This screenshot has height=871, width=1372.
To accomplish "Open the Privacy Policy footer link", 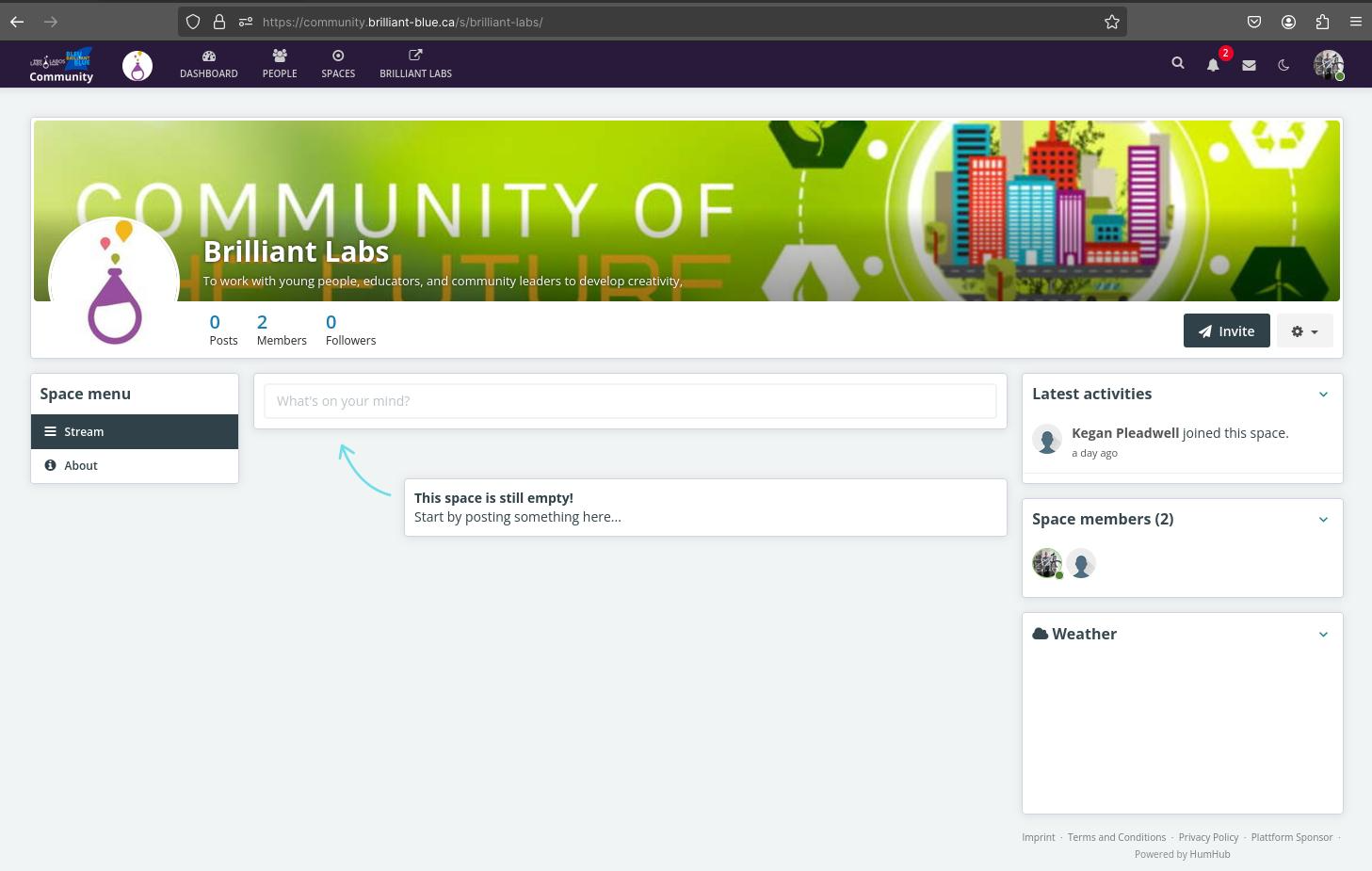I will 1208,837.
